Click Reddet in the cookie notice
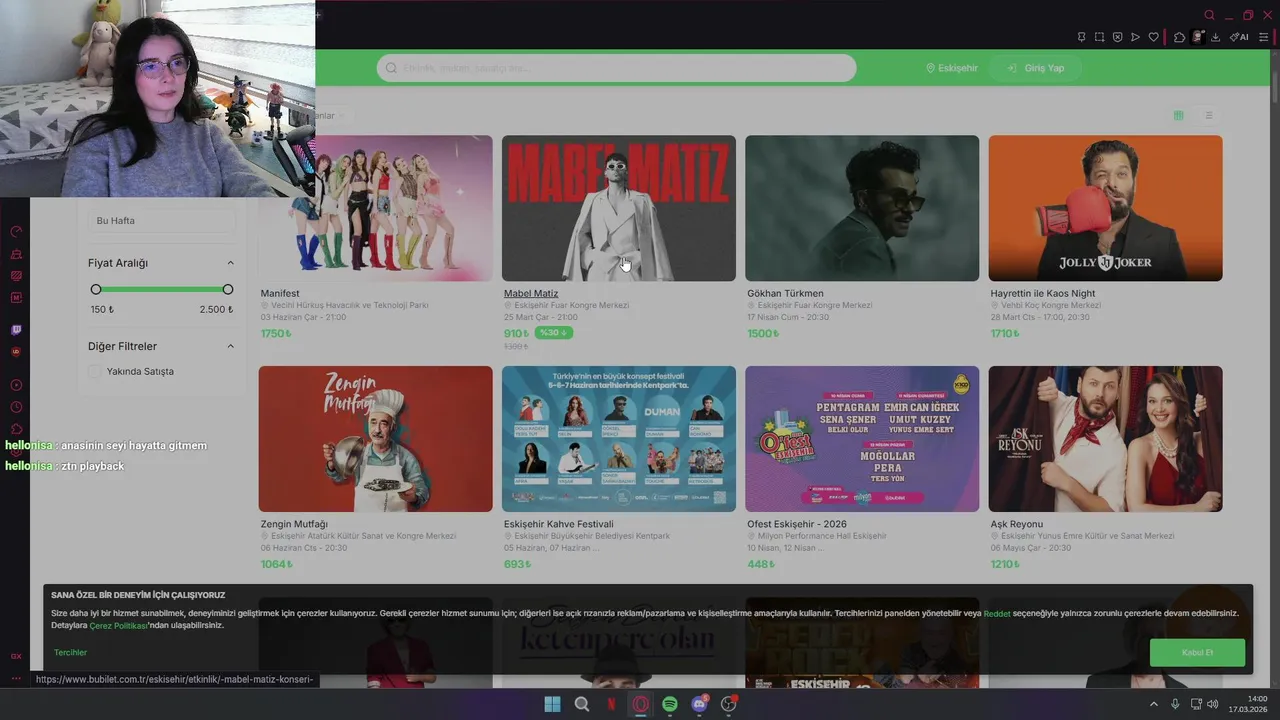 click(x=997, y=614)
